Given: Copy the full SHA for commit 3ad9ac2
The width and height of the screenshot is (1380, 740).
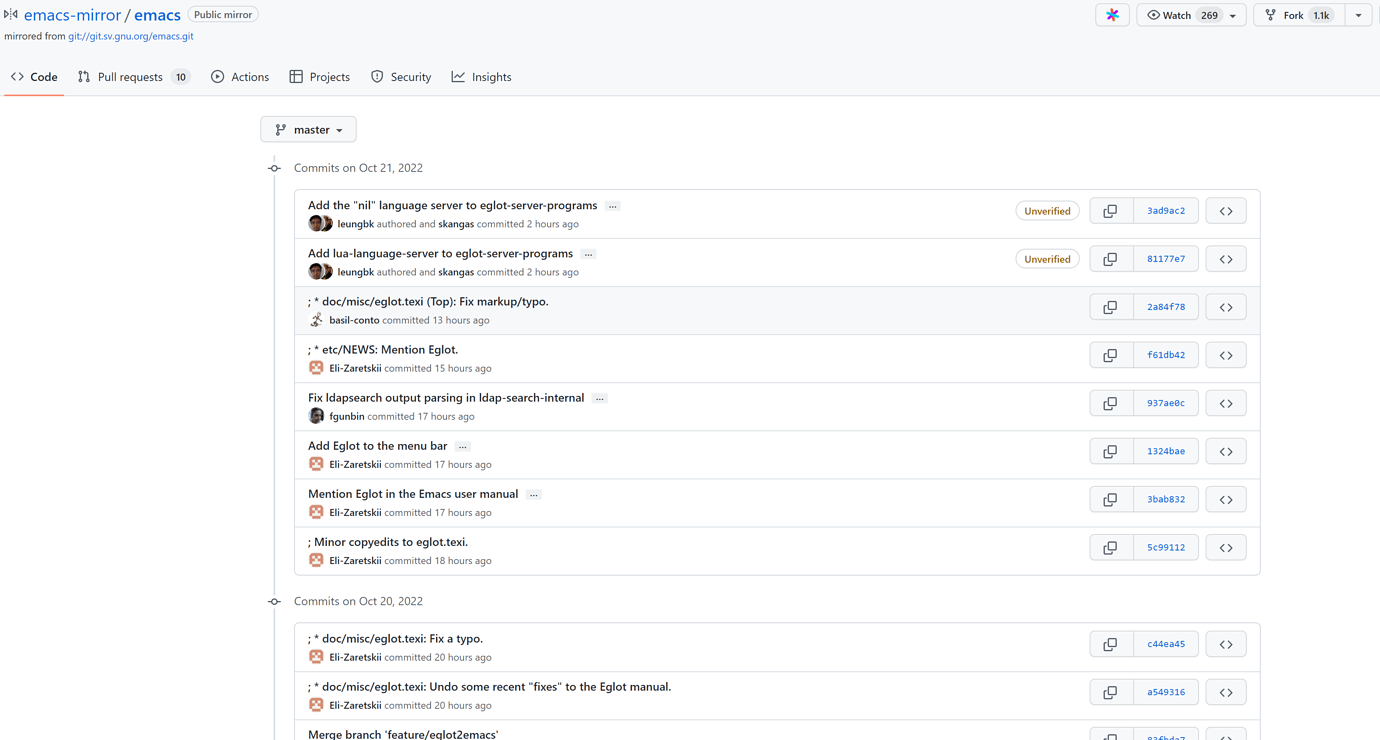Looking at the screenshot, I should 1110,211.
